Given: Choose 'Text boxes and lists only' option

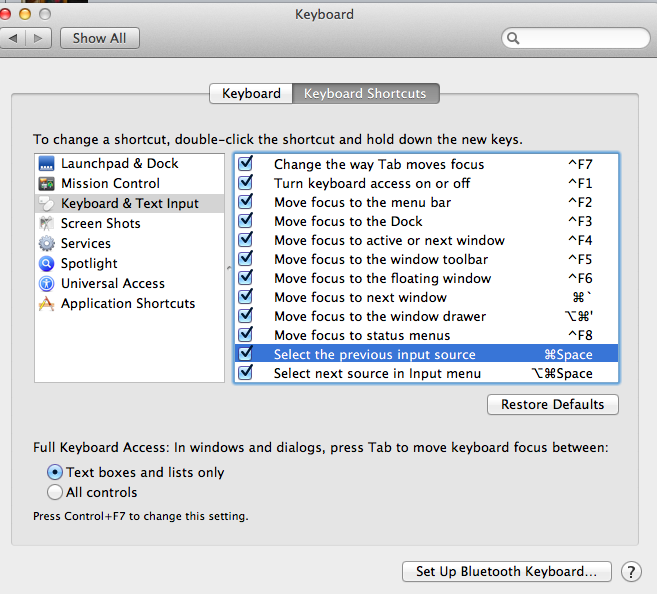Looking at the screenshot, I should pos(55,472).
